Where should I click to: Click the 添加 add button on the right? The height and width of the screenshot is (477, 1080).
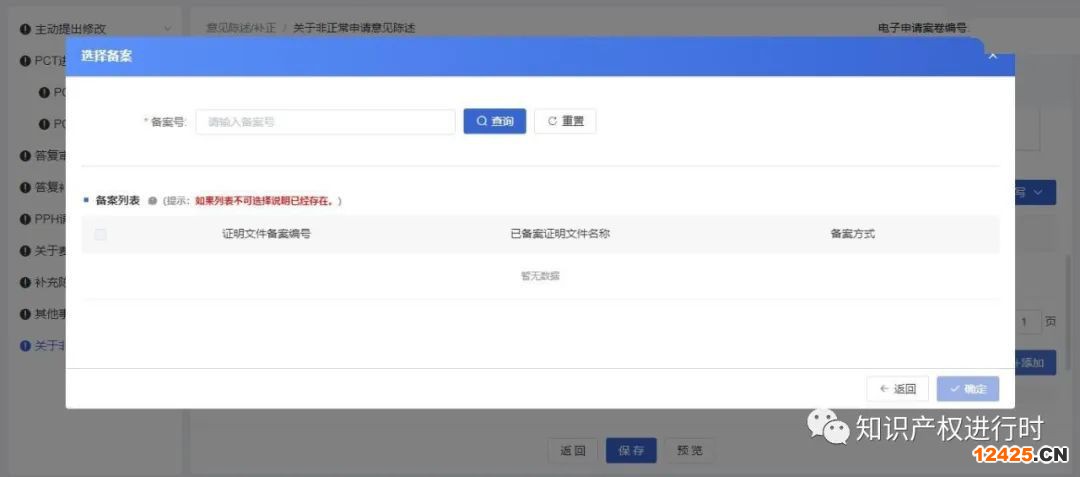[x=1035, y=362]
